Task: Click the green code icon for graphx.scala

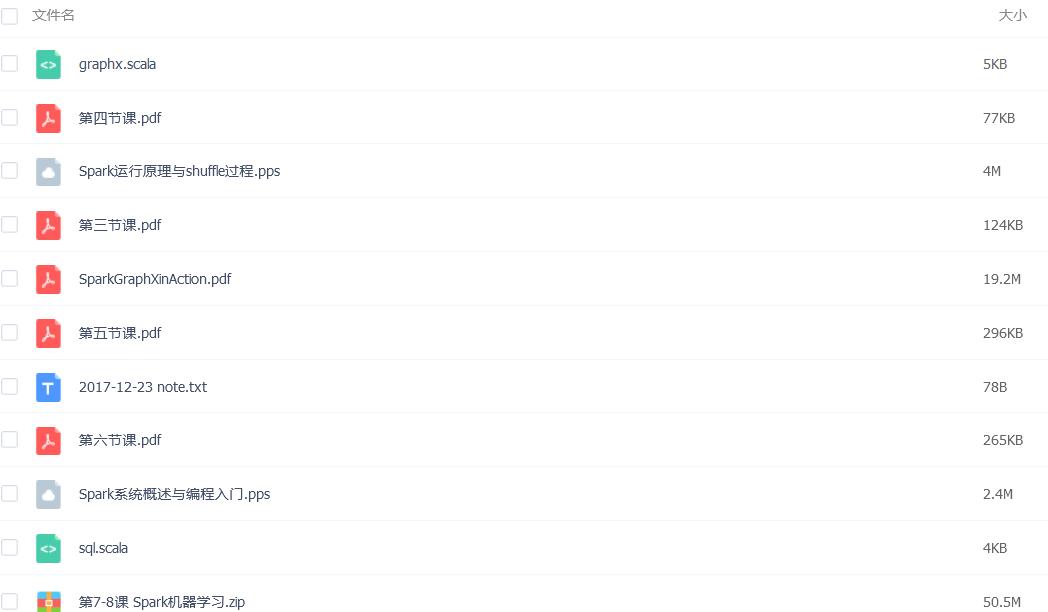Action: point(48,65)
